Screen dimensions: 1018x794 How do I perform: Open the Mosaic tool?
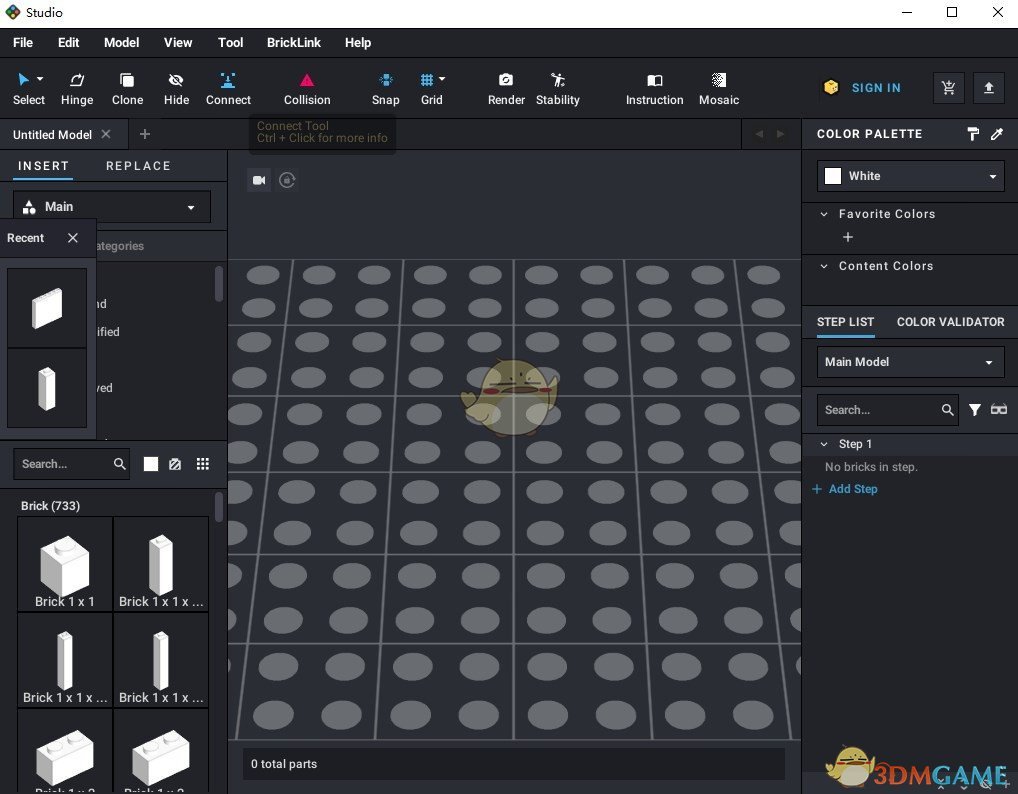click(718, 88)
